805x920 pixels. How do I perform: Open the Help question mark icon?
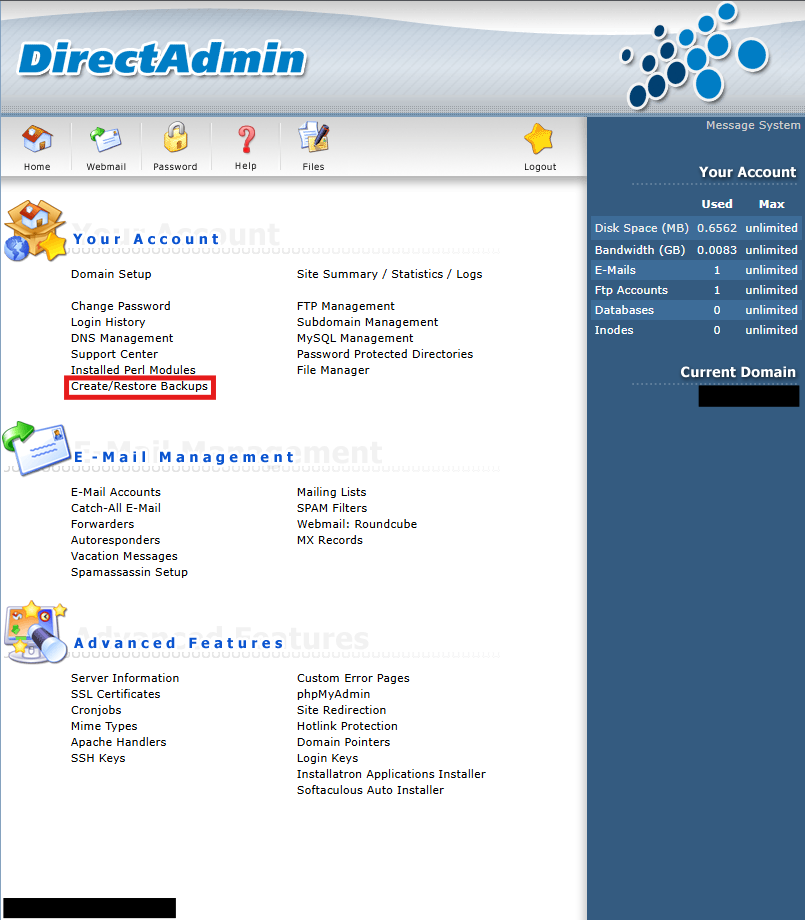click(x=246, y=140)
